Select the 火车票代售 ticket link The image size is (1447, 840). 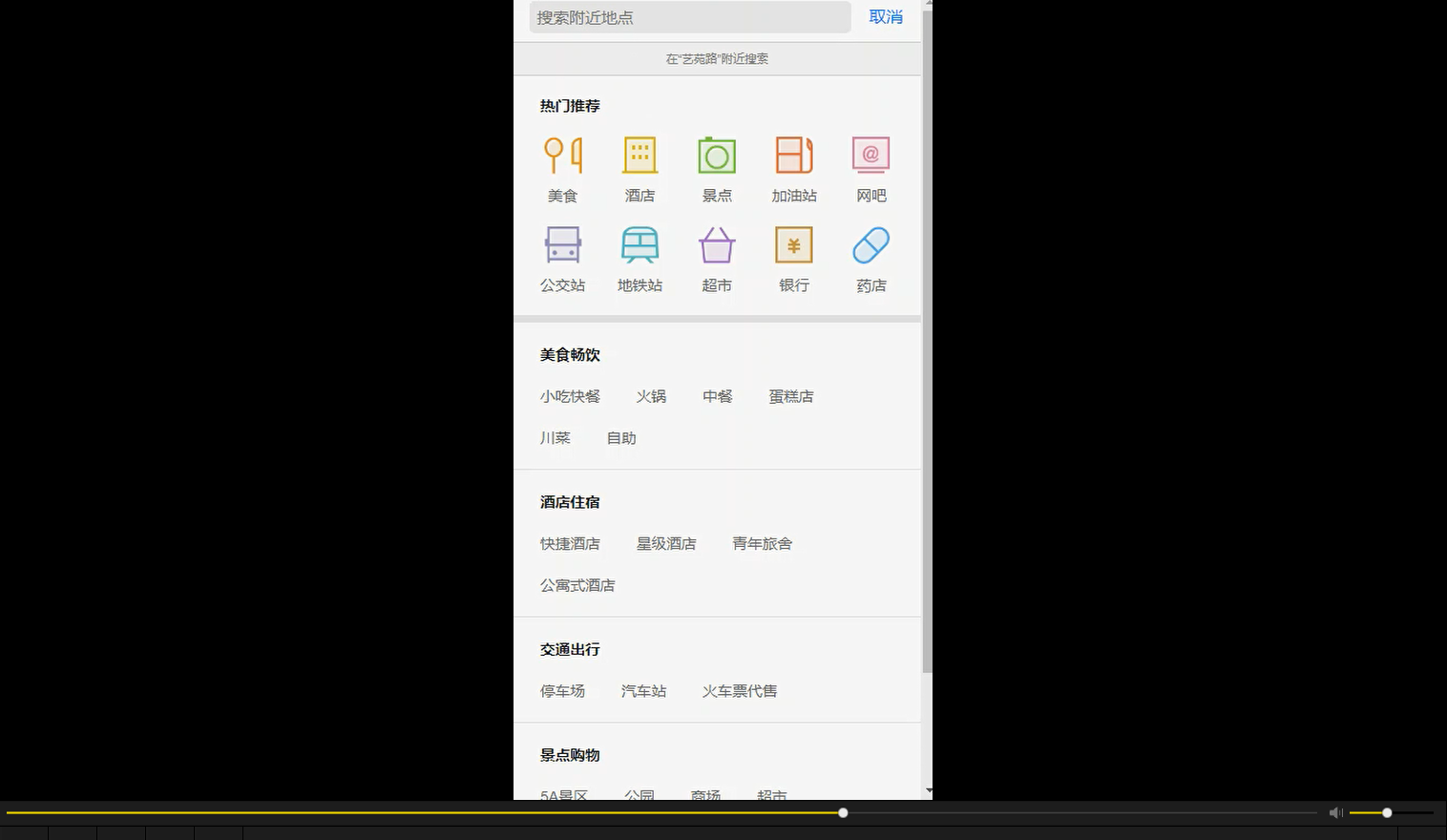tap(739, 690)
